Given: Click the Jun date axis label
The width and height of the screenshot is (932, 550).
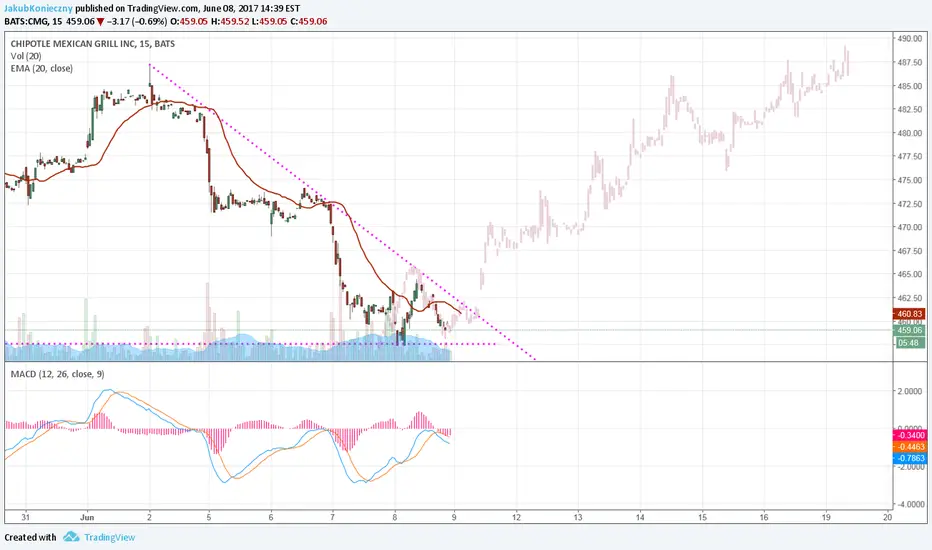Looking at the screenshot, I should coord(87,517).
